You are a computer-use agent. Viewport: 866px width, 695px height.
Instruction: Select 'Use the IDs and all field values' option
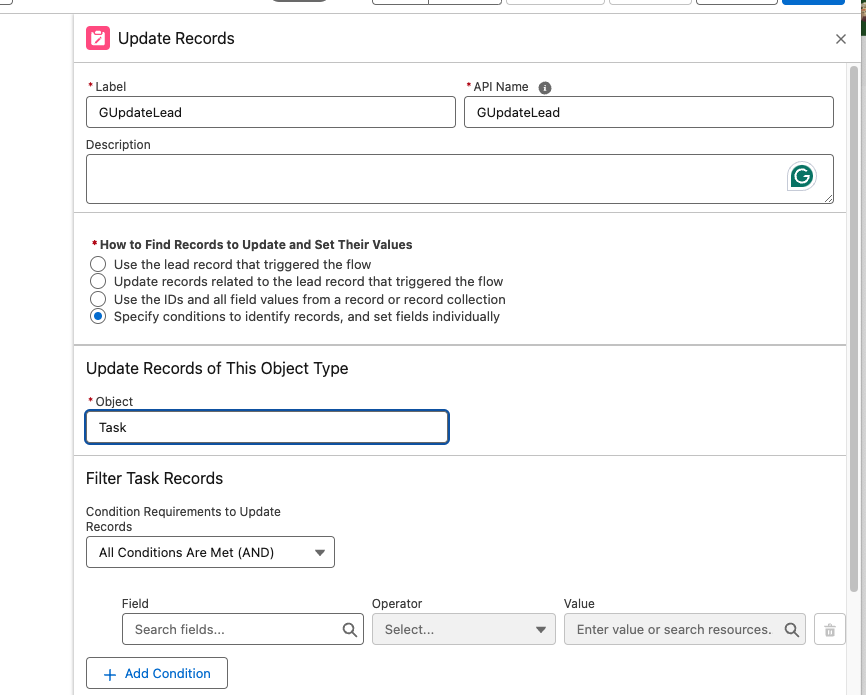[98, 299]
